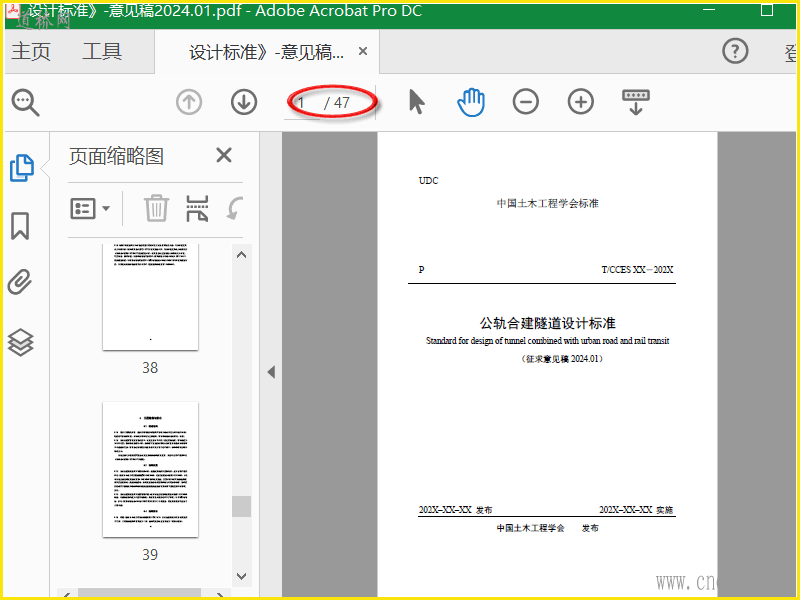Close the 设计标准》-意见稿 document tab
The width and height of the screenshot is (800, 600).
click(363, 51)
